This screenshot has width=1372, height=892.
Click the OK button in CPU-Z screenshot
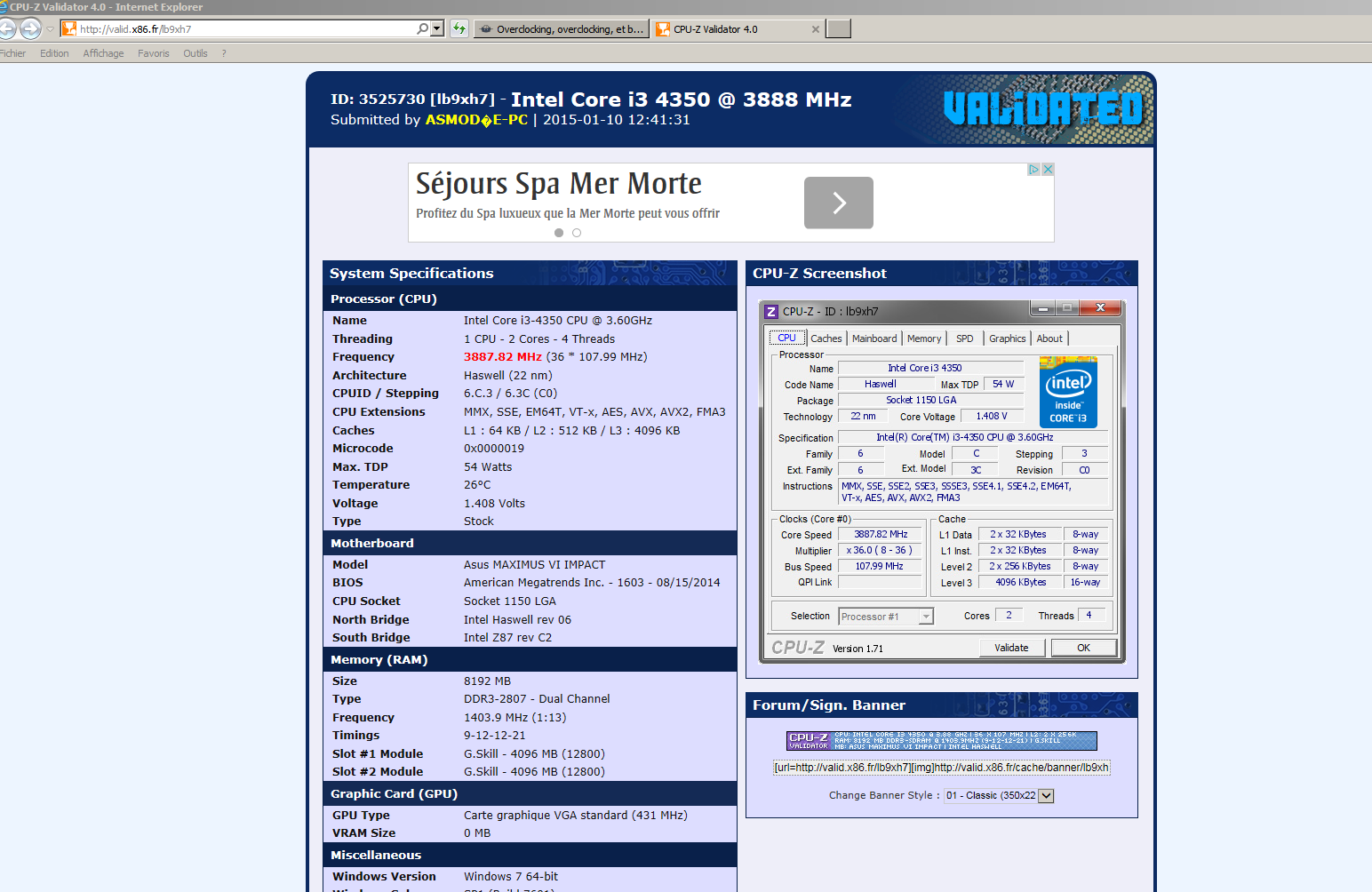(1083, 648)
